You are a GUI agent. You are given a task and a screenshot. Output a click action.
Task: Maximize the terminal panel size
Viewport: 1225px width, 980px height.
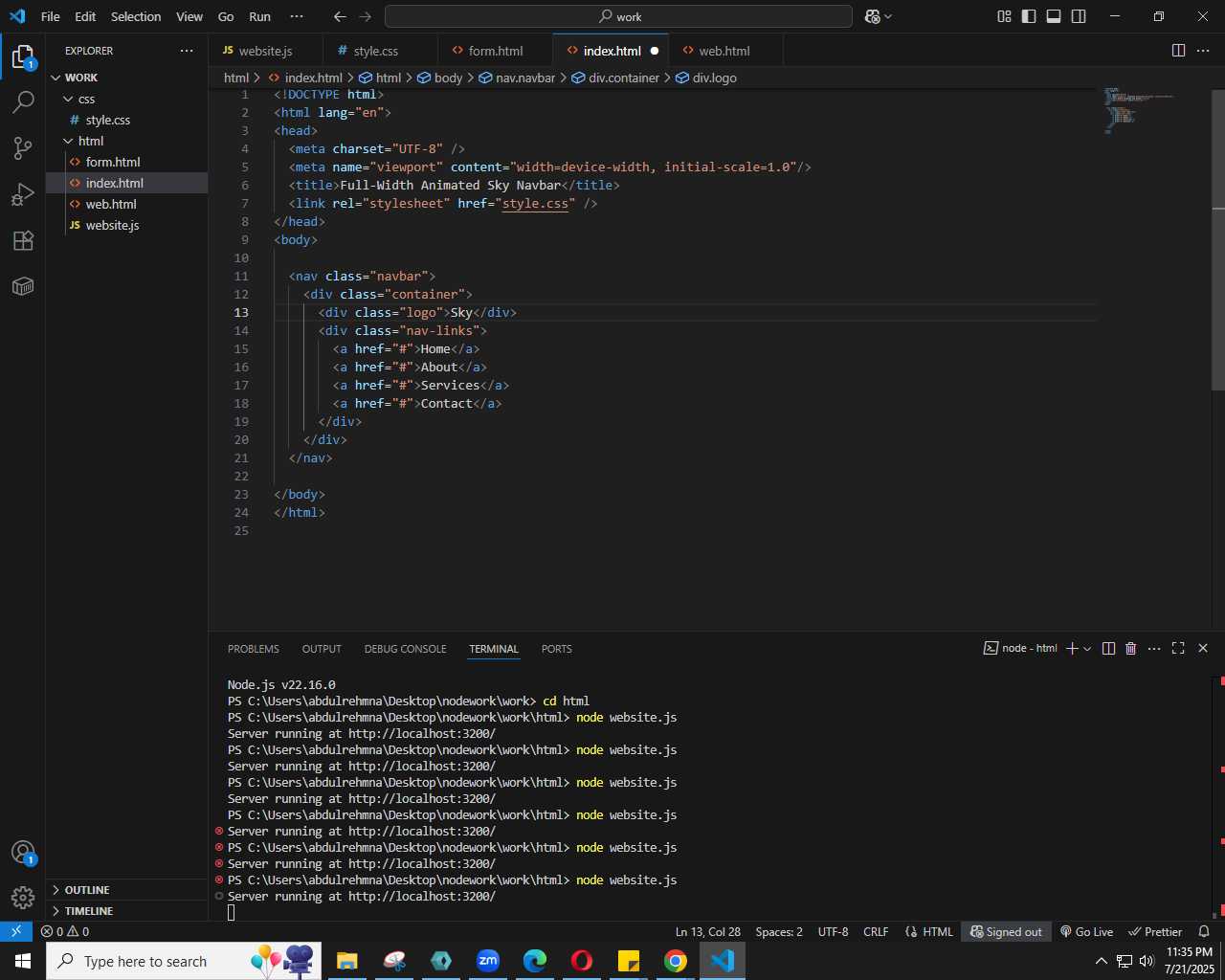1178,648
